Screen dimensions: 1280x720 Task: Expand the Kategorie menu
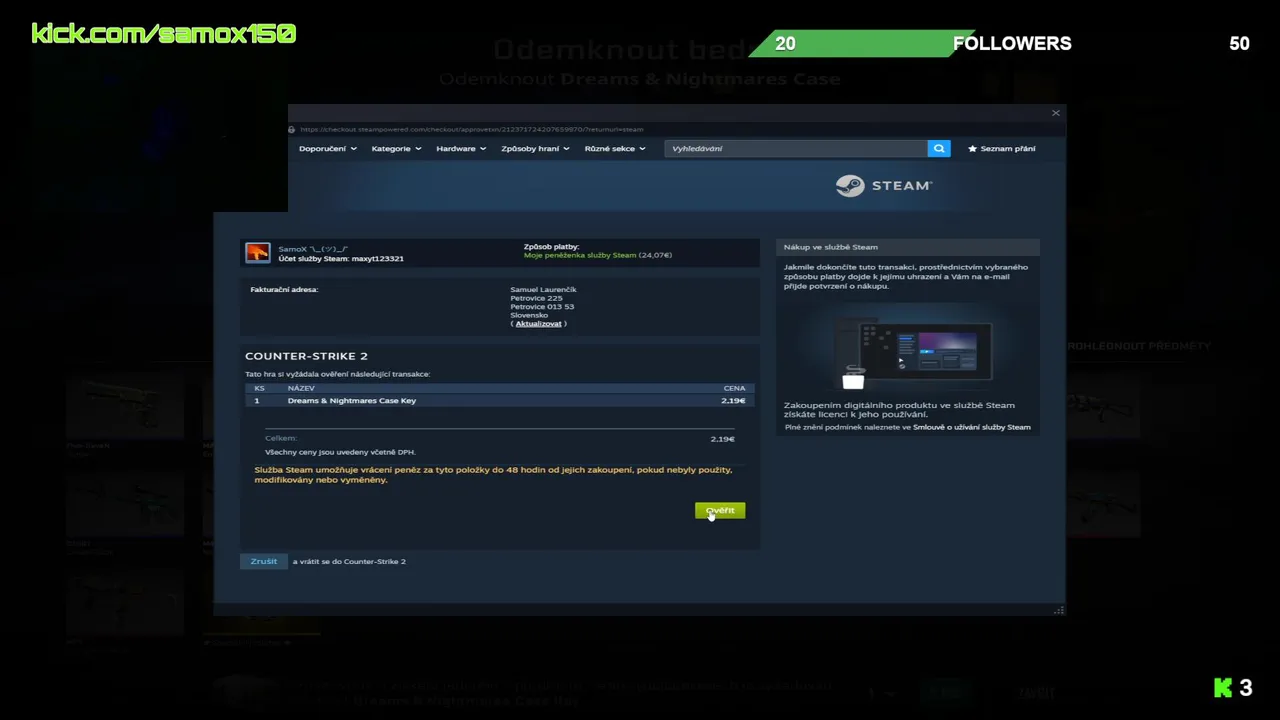pos(396,149)
